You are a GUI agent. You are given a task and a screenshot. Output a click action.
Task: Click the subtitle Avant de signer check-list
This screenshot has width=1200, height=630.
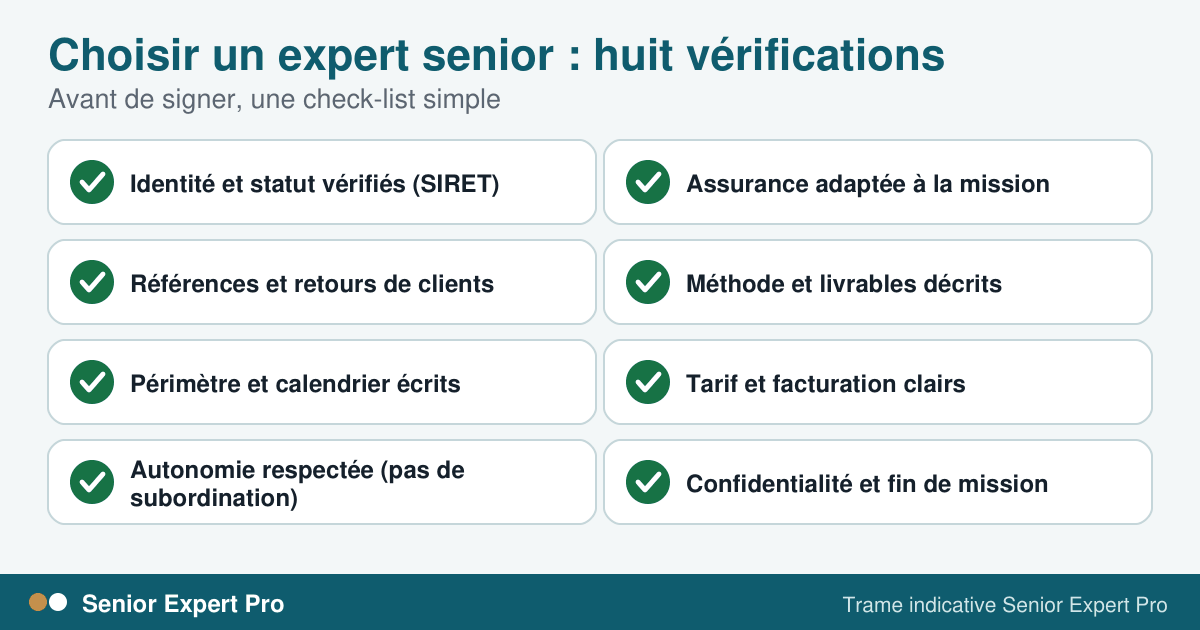tap(274, 100)
